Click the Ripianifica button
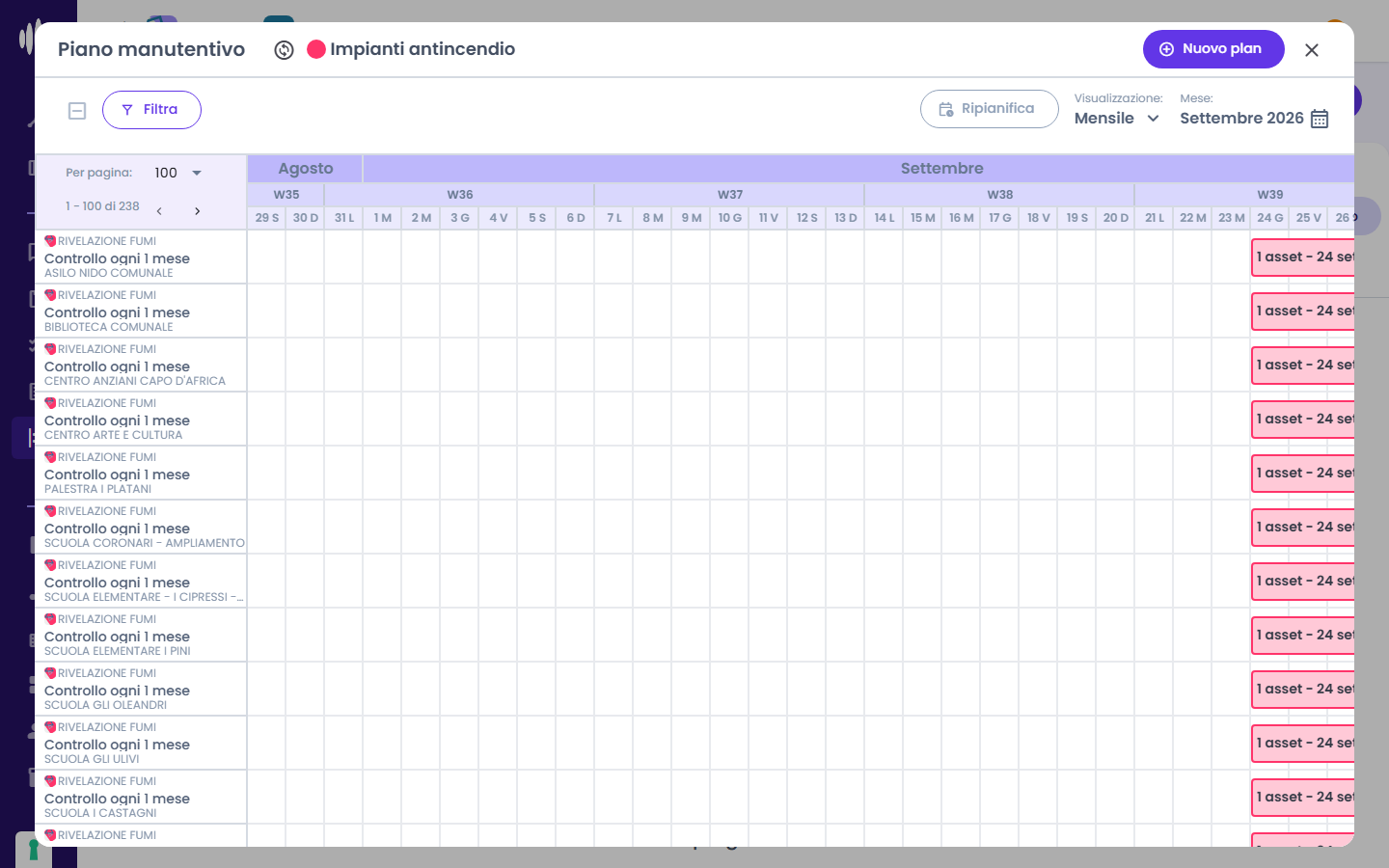Viewport: 1389px width, 868px height. [x=989, y=109]
